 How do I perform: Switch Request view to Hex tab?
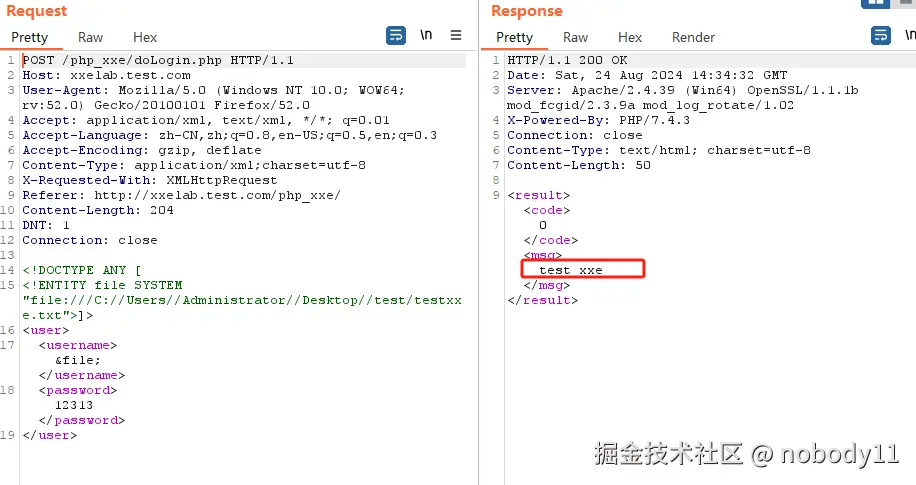click(145, 37)
